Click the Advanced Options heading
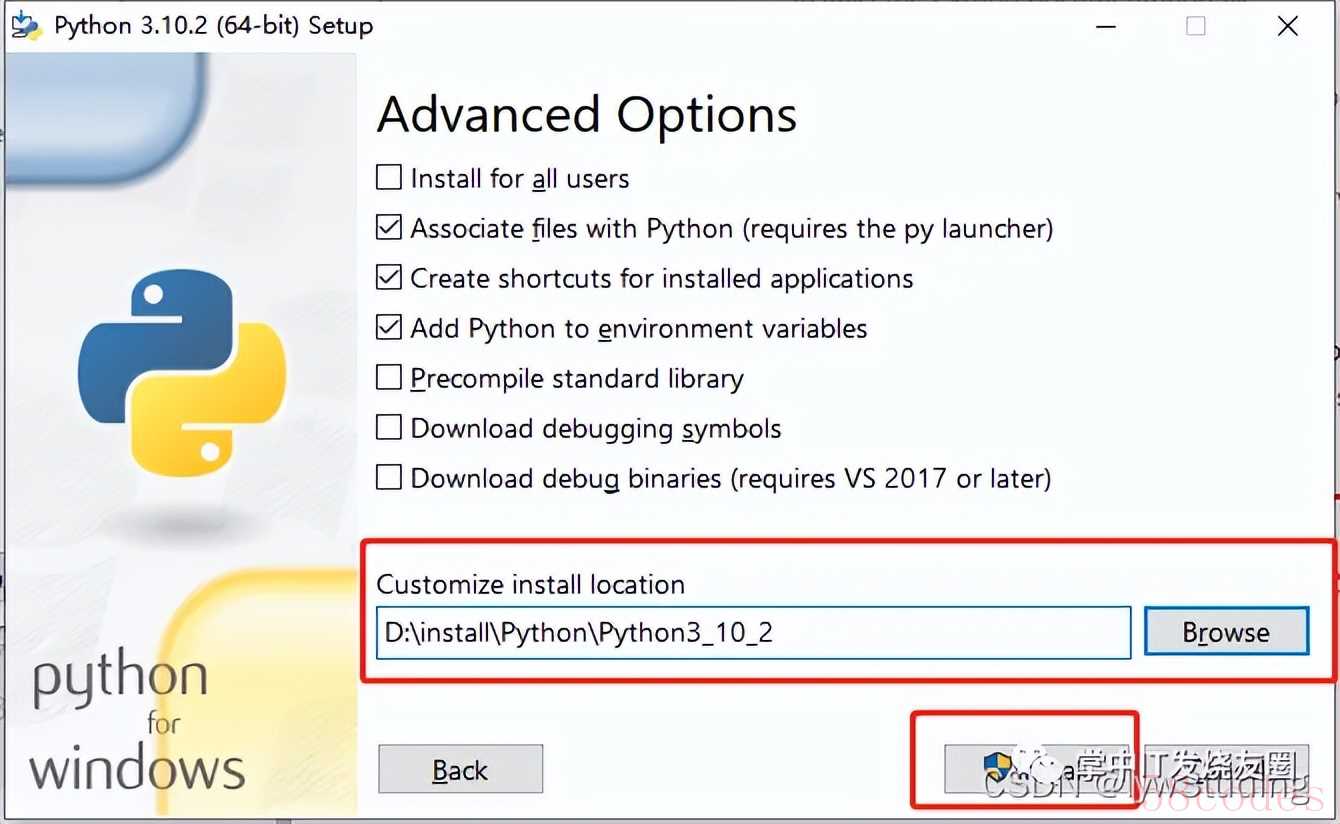Screen dimensions: 1340x824 coord(587,115)
